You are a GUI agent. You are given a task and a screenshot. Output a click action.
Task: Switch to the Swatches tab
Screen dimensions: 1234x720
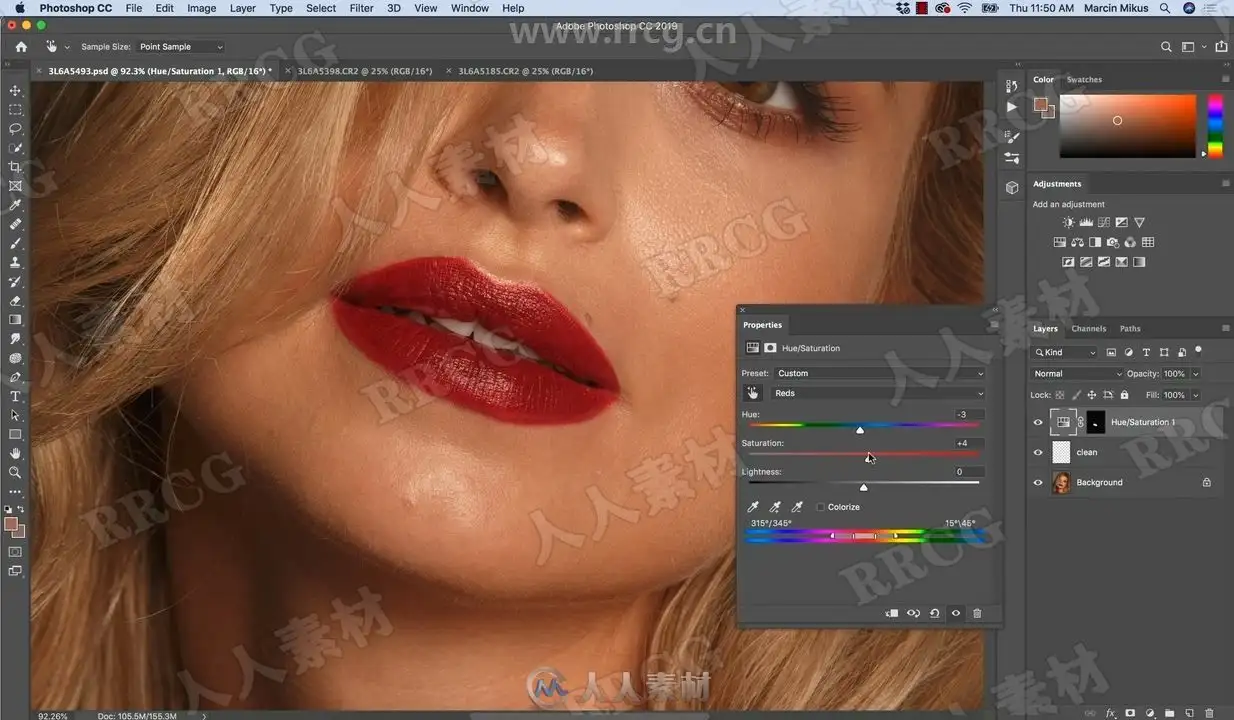coord(1084,79)
